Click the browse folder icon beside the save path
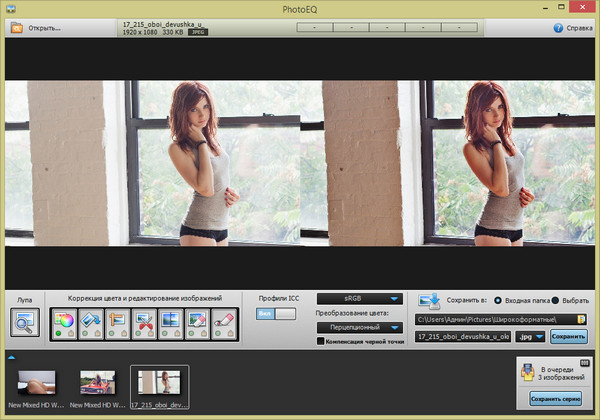 click(581, 319)
